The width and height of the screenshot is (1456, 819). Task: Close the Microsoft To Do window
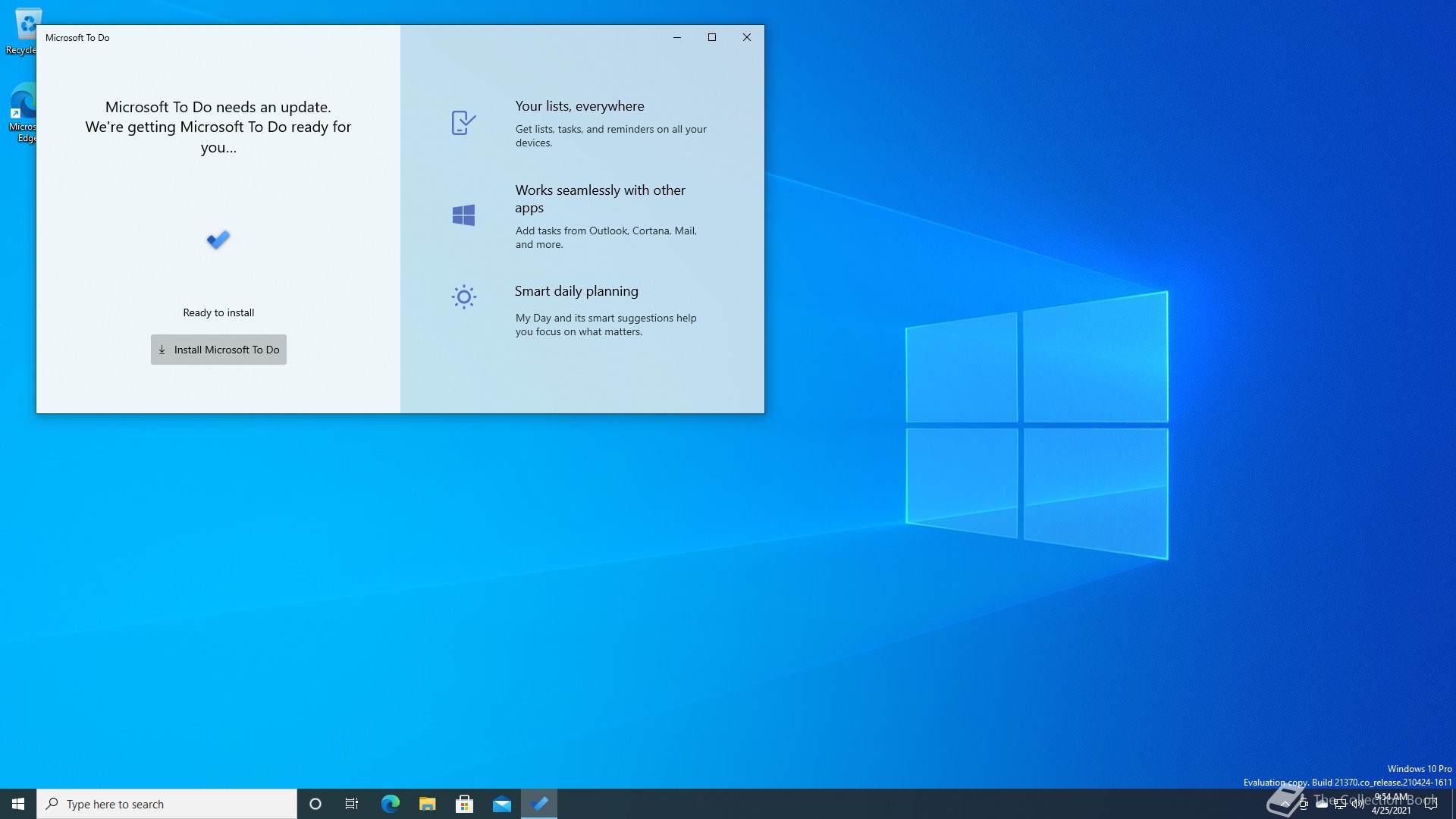pos(747,37)
